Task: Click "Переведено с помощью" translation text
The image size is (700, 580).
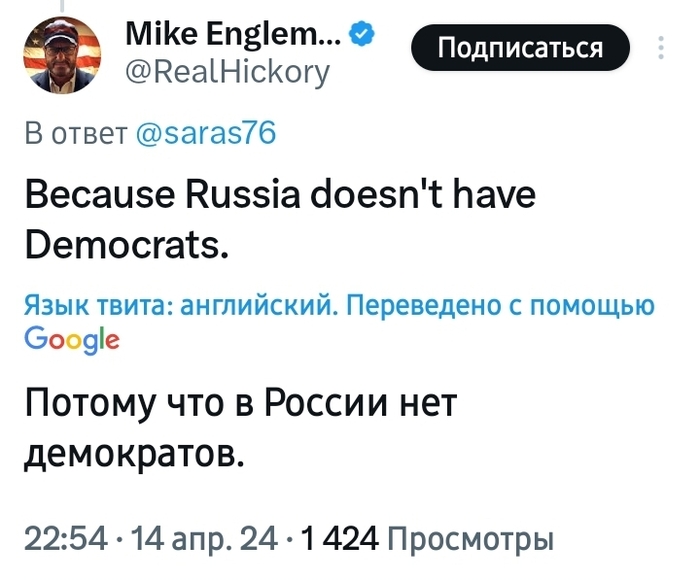Action: [x=500, y=307]
